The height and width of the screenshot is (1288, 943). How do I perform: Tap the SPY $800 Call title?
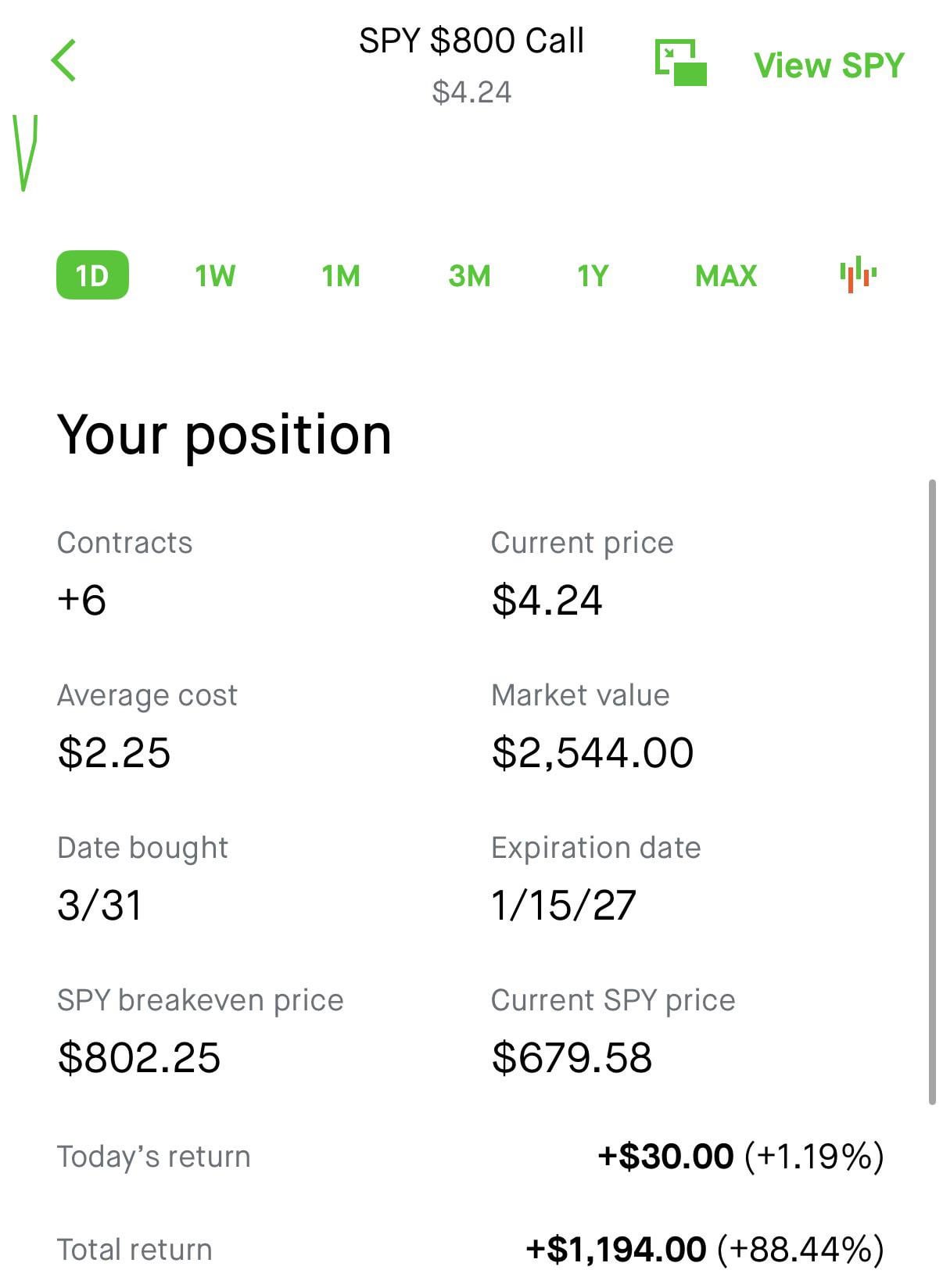pyautogui.click(x=471, y=41)
